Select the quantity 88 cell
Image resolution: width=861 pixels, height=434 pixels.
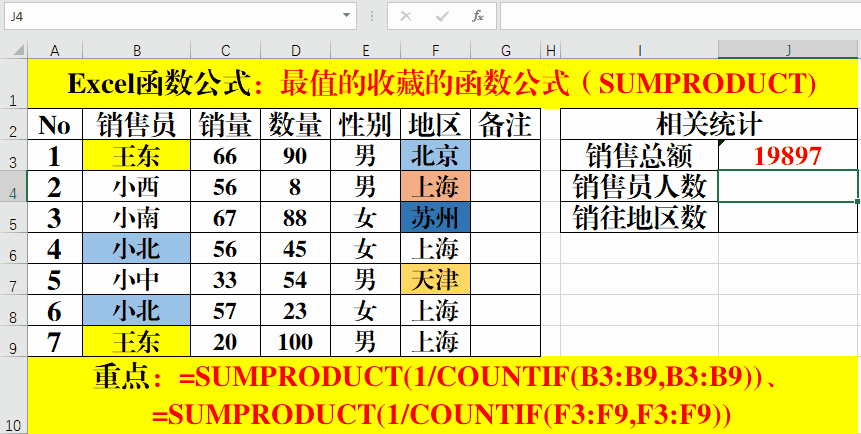[x=295, y=218]
